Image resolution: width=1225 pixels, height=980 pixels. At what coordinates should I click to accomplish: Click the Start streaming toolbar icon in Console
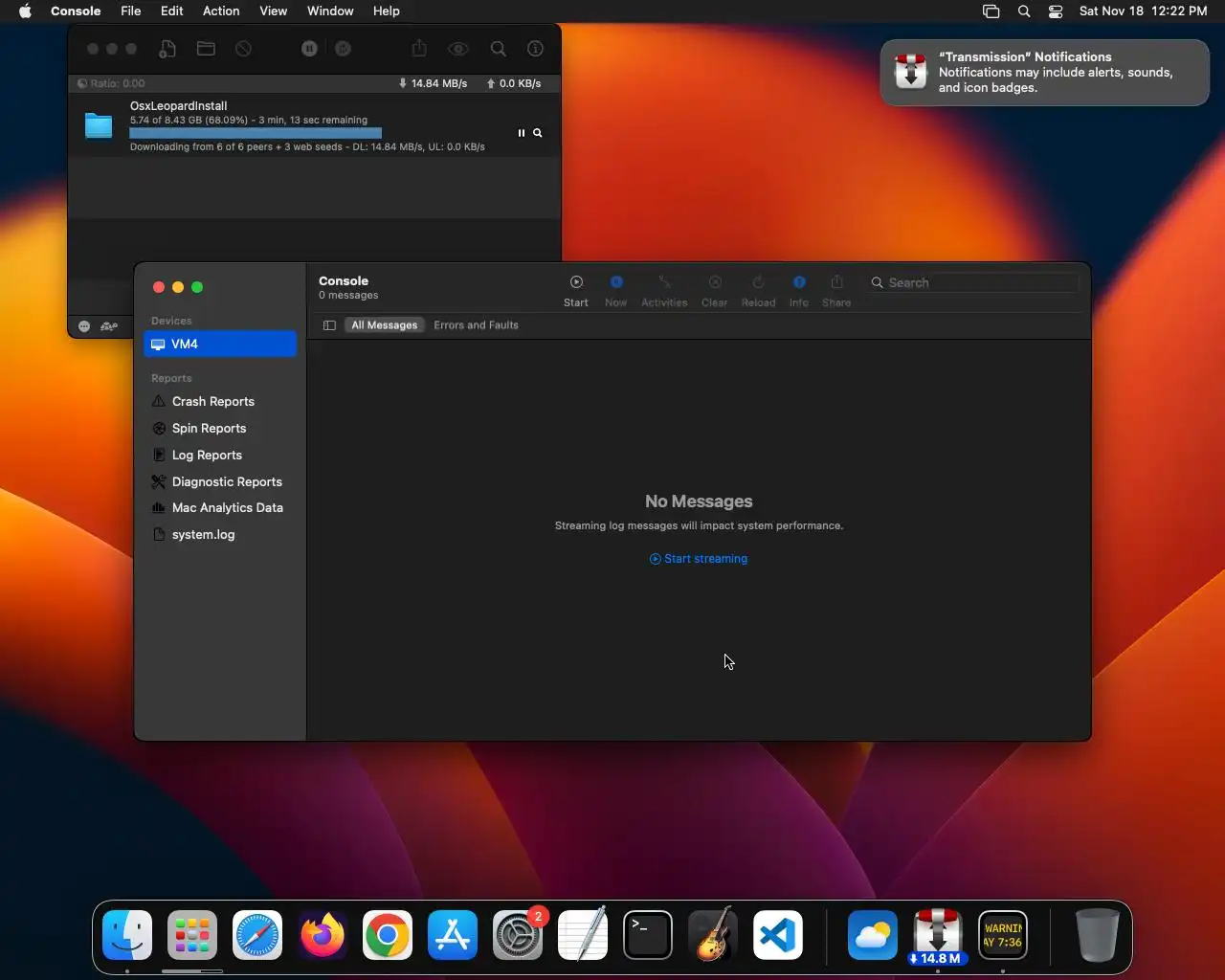pyautogui.click(x=576, y=282)
